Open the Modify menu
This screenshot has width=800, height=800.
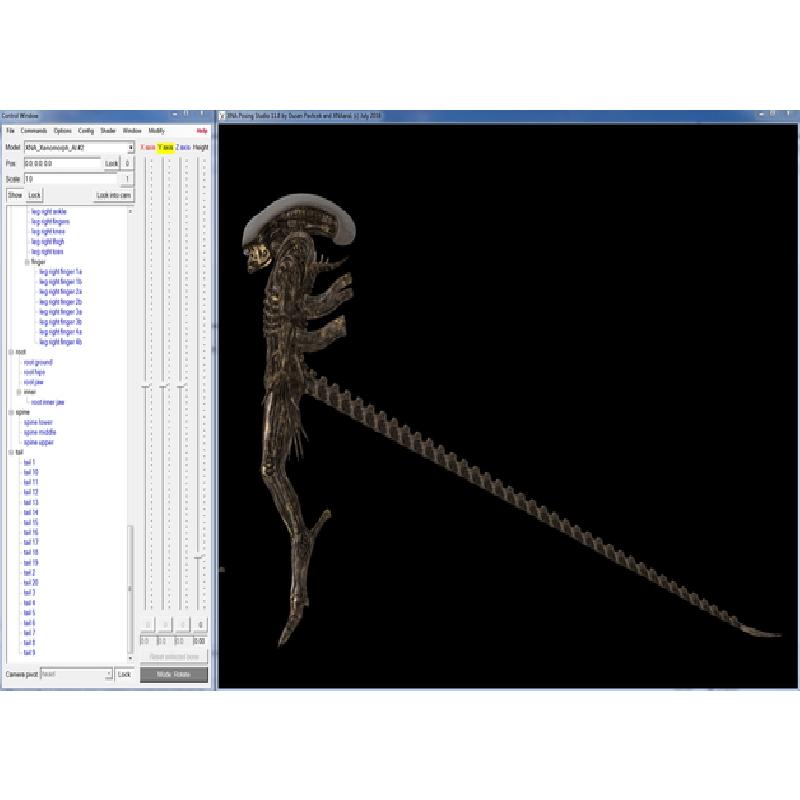click(x=156, y=131)
